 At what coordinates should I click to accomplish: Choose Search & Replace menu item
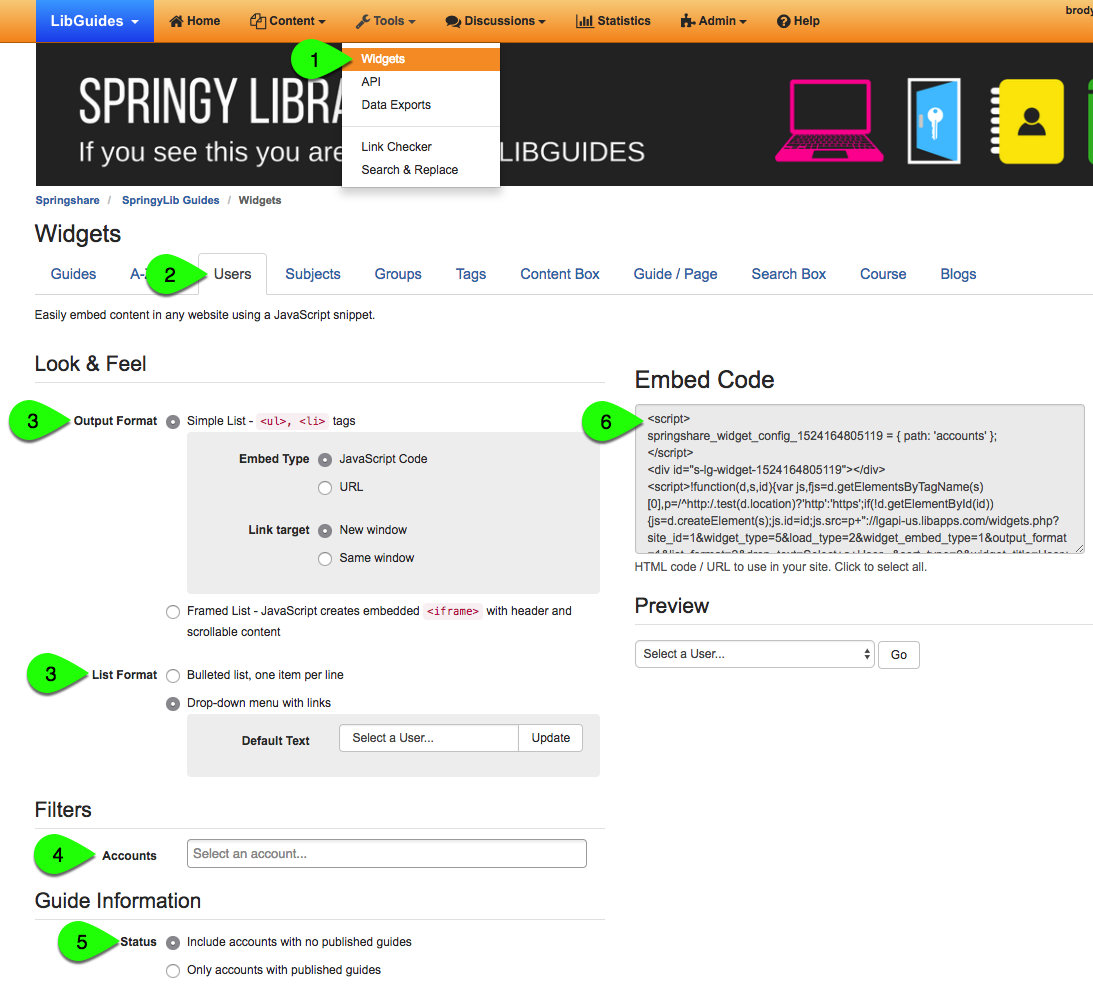tap(421, 170)
